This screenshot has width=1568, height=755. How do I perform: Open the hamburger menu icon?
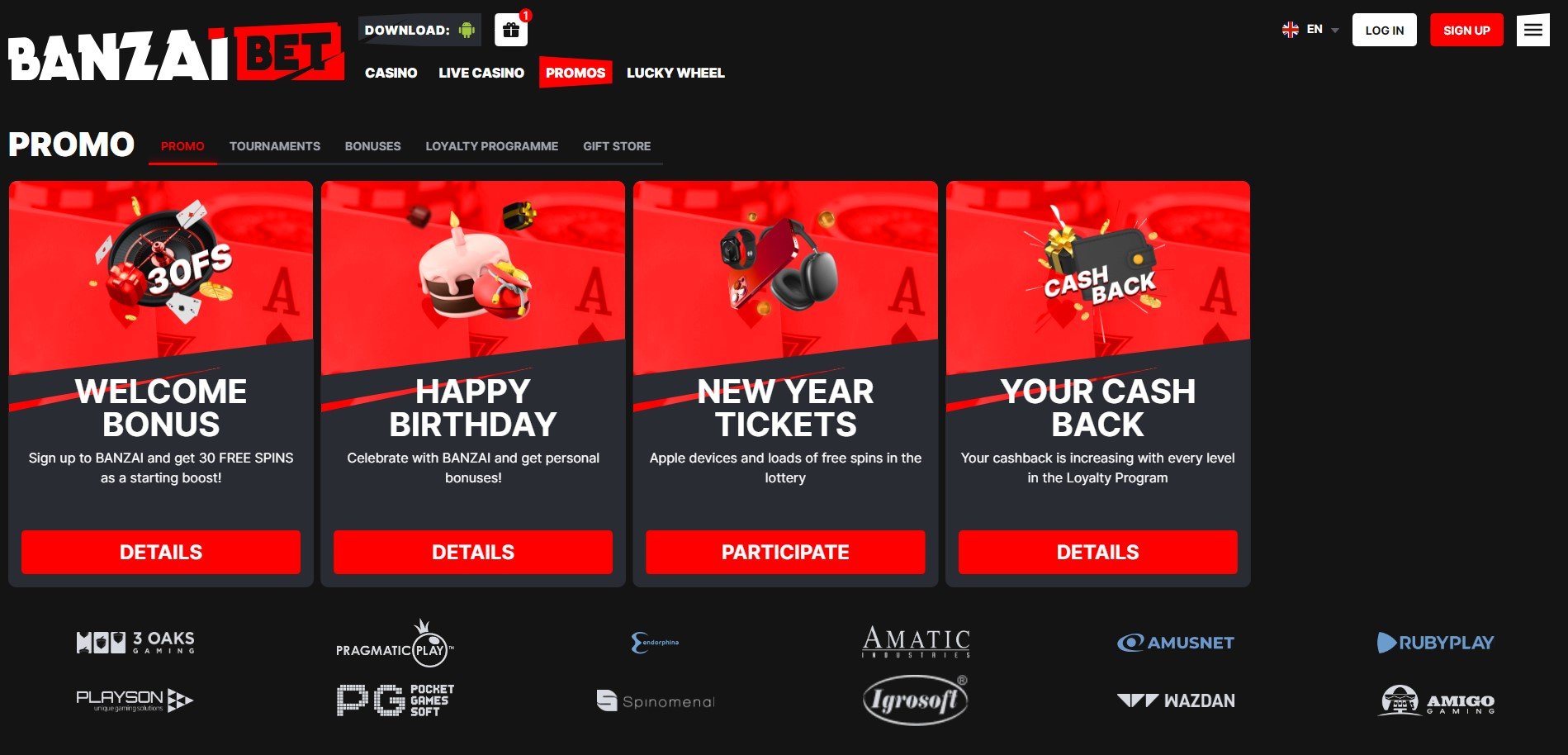click(1532, 30)
